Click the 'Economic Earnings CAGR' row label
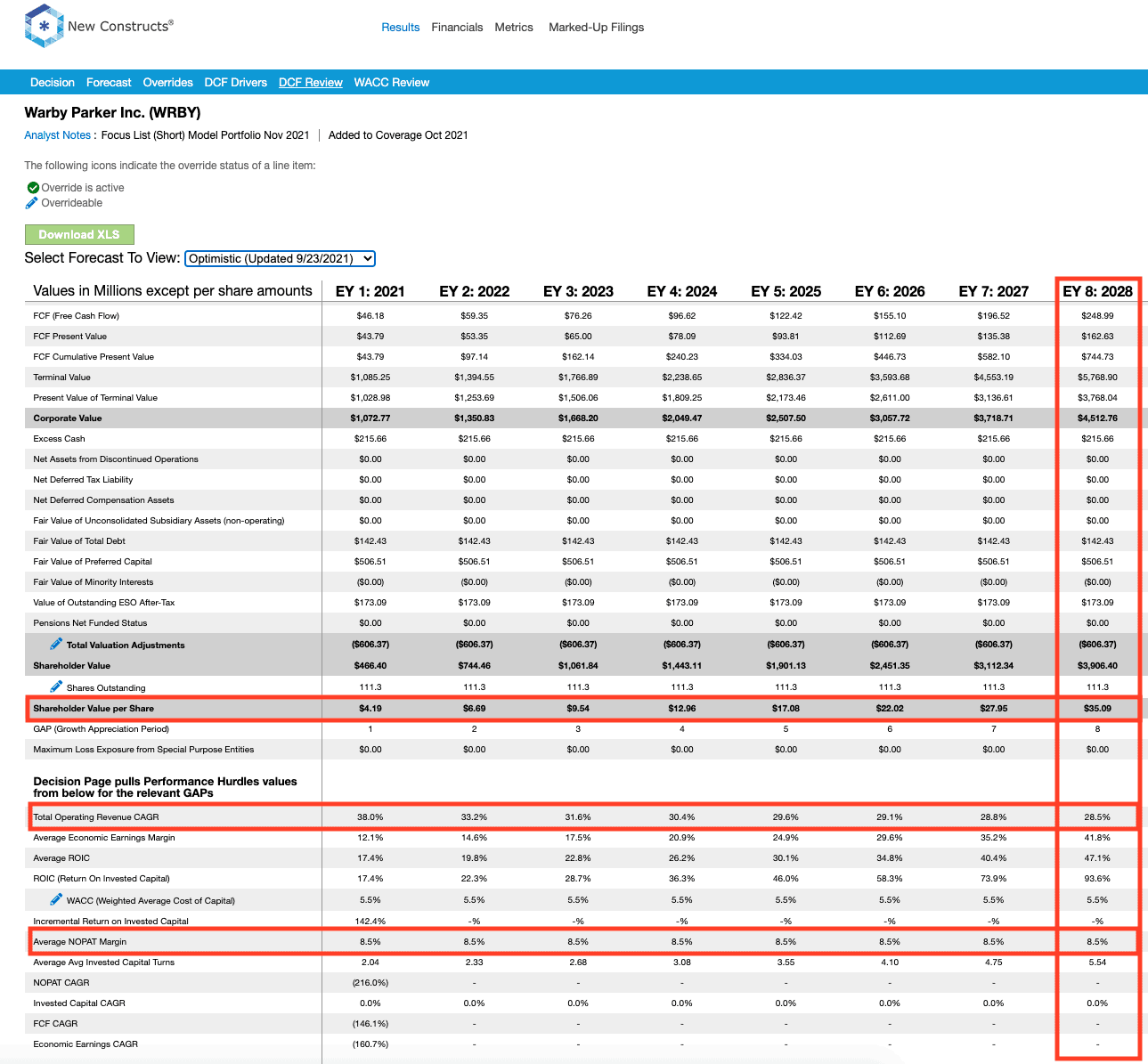The image size is (1148, 1064). (85, 1044)
